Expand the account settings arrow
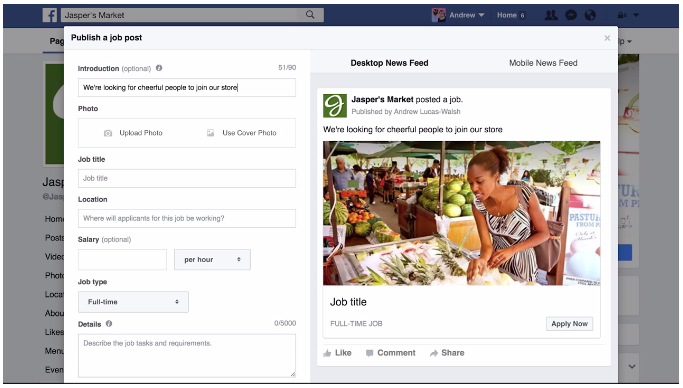This screenshot has height=388, width=683. [636, 15]
